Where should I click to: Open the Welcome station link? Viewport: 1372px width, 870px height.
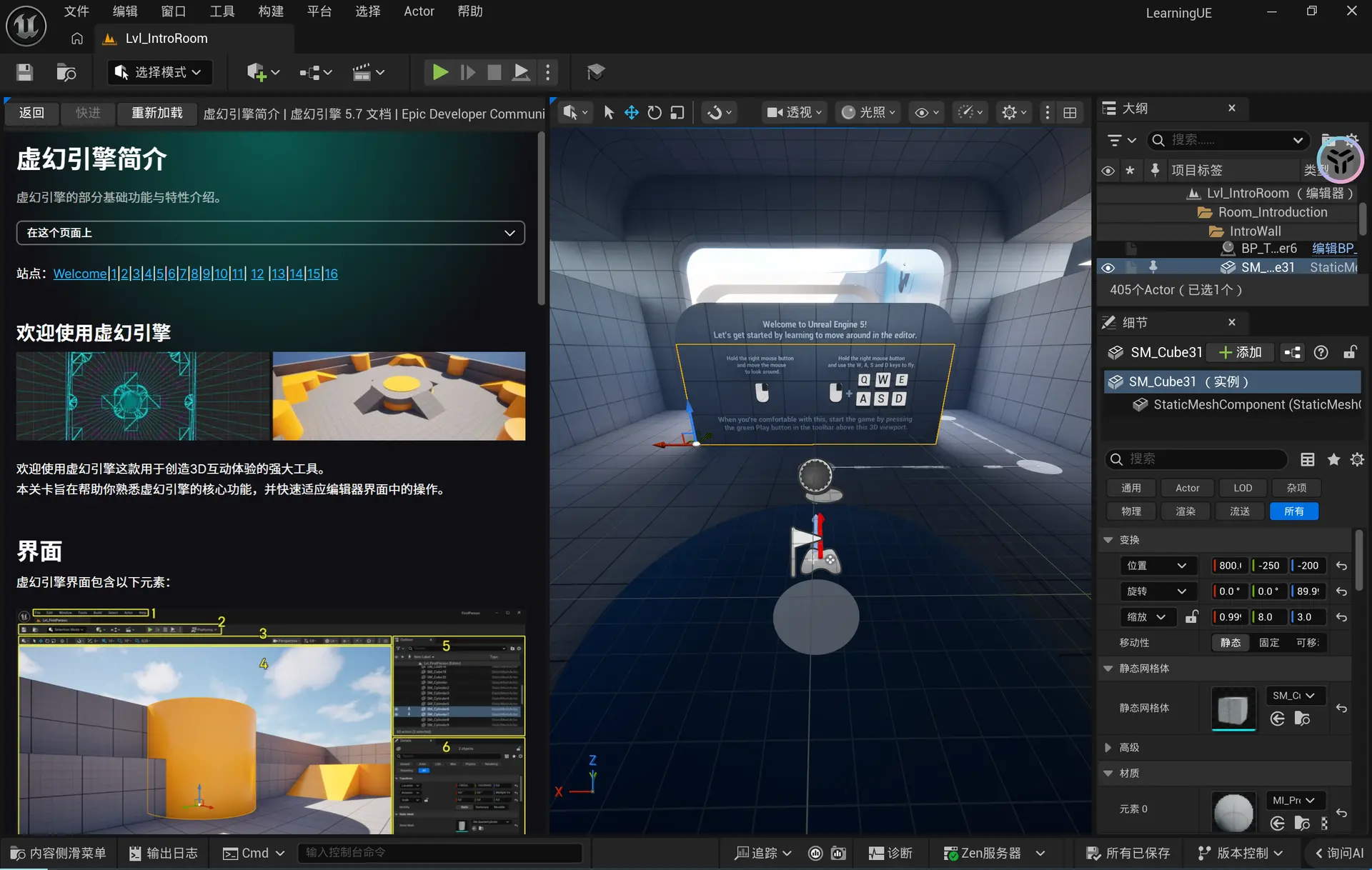(x=80, y=274)
